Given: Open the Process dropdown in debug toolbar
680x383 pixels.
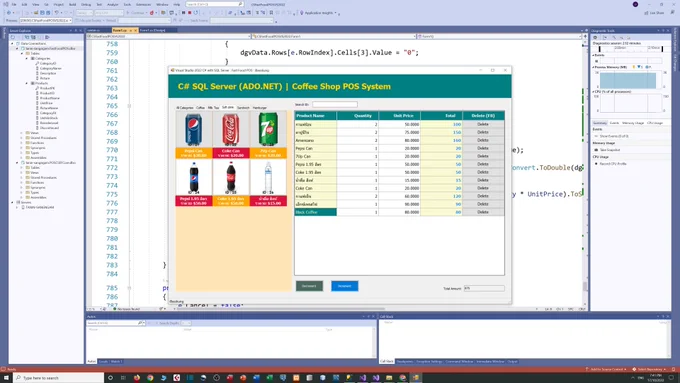Looking at the screenshot, I should [x=46, y=20].
